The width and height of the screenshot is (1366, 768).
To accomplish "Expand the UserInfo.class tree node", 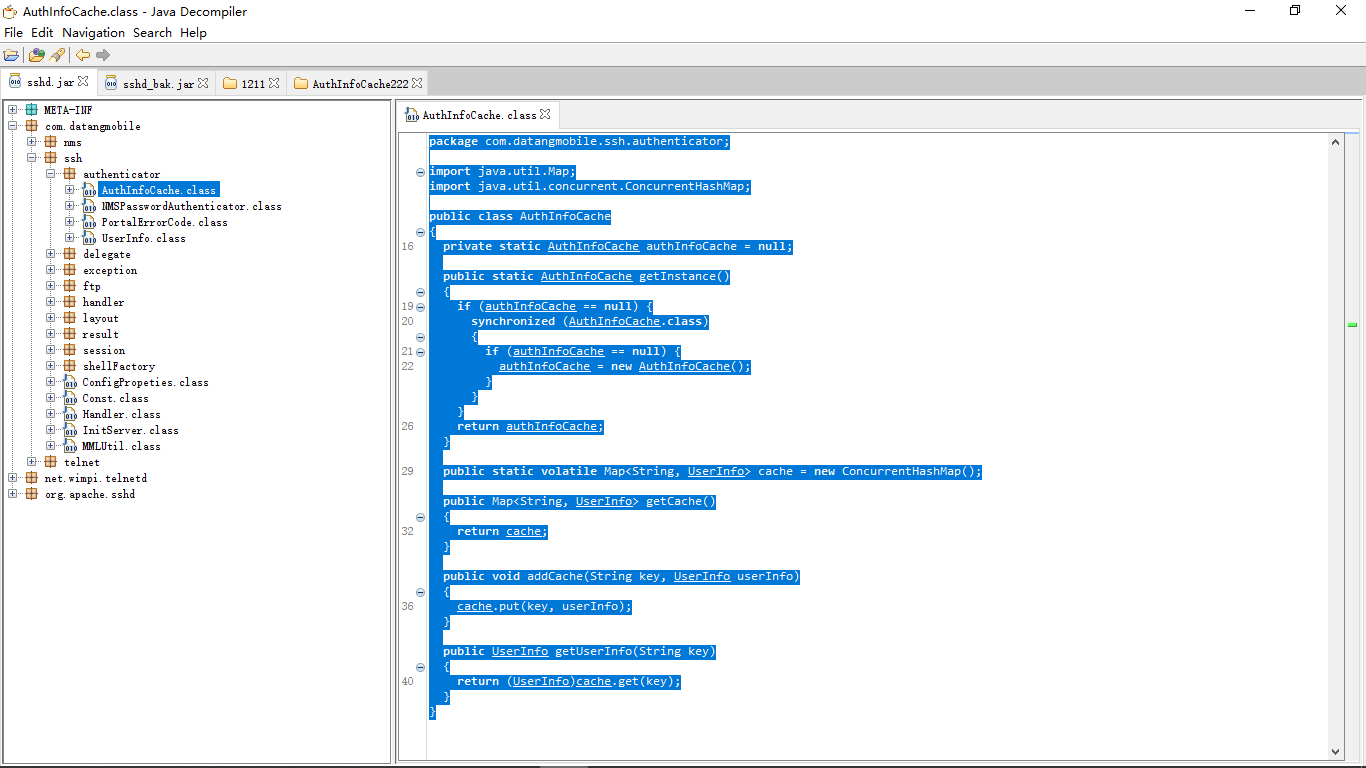I will point(70,238).
